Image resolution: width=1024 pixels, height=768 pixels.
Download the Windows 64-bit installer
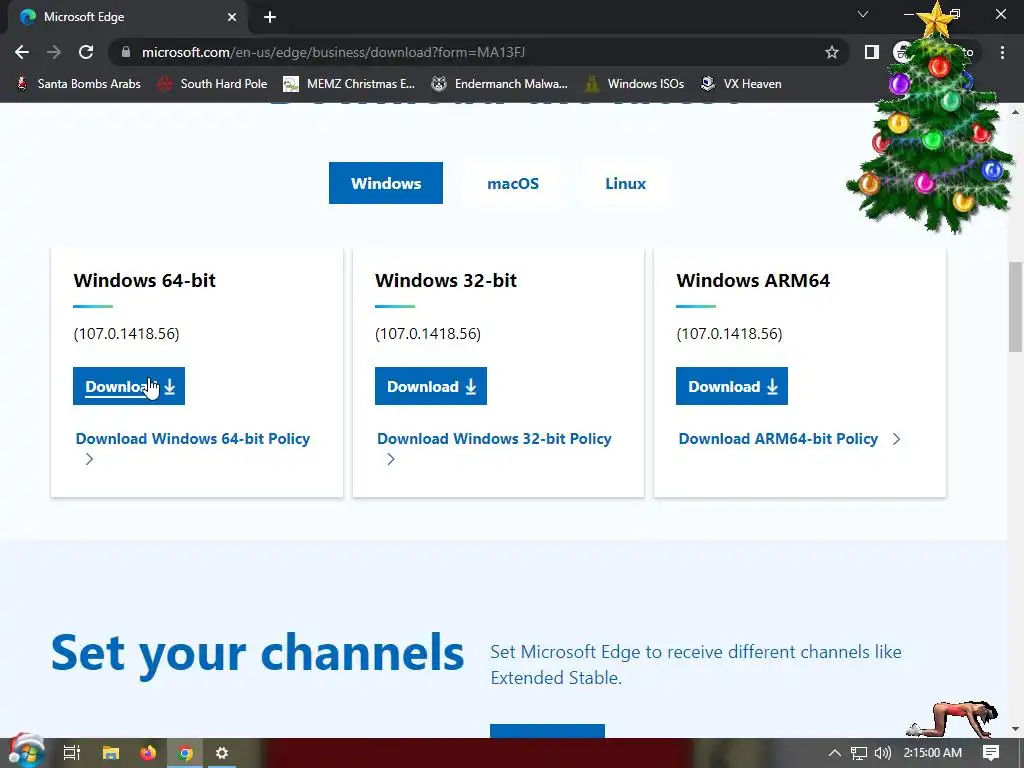[129, 386]
